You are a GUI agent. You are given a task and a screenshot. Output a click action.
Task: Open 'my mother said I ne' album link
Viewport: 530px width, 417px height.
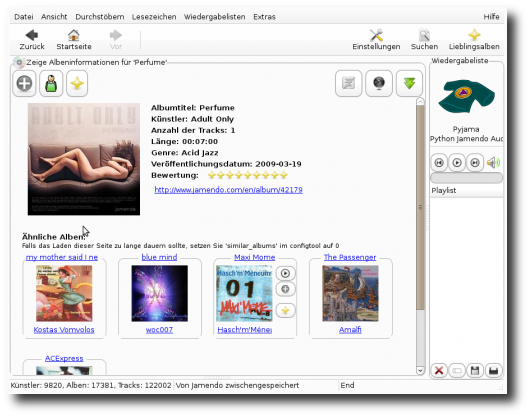(62, 257)
